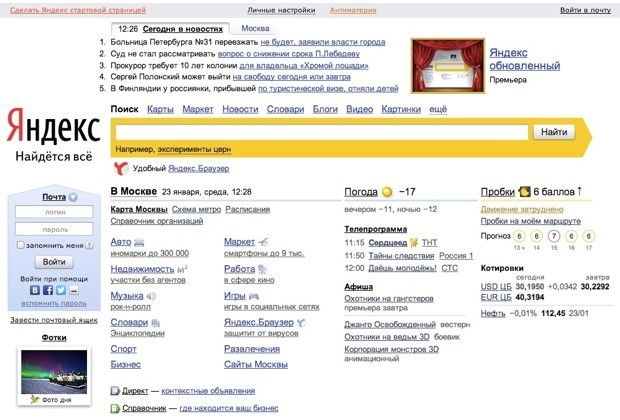620x420 pixels.
Task: Click the speaker icon beside Музыка
Action: point(151,296)
